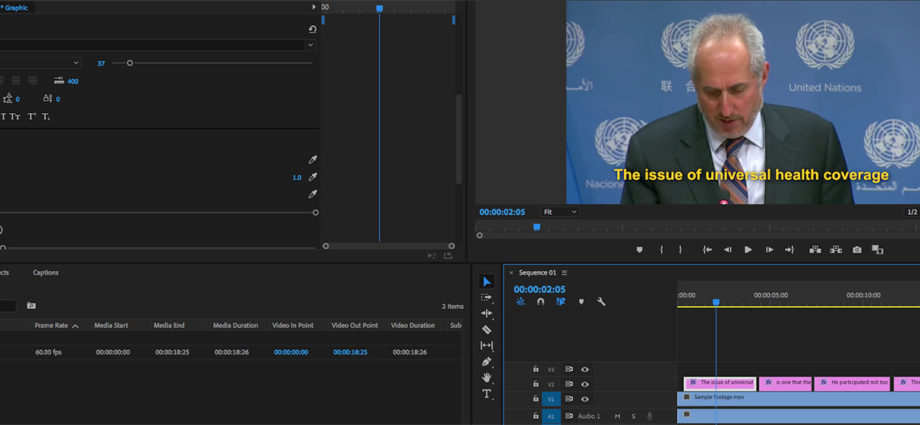Screen dimensions: 920x425
Task: Export a frame with the camera icon
Action: [x=857, y=249]
